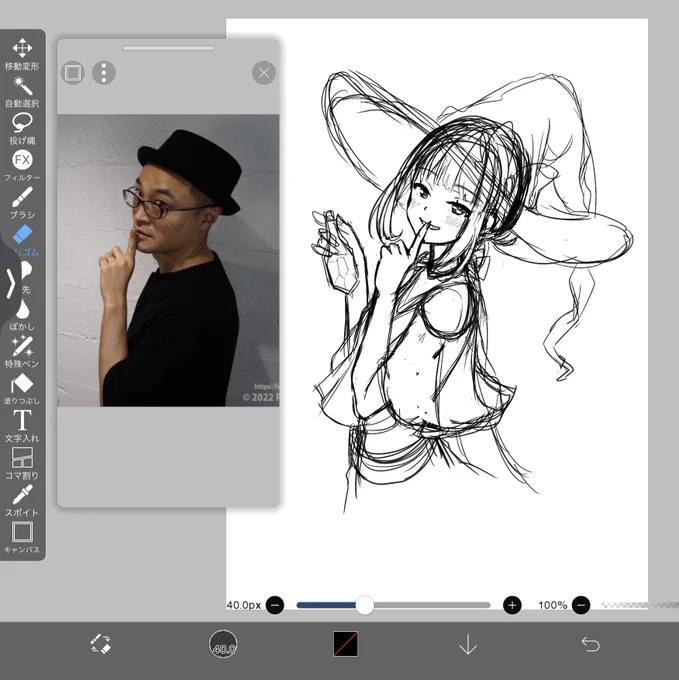This screenshot has height=680, width=679.
Task: Open the Frame Divider tool (コマ割り)
Action: click(x=22, y=463)
